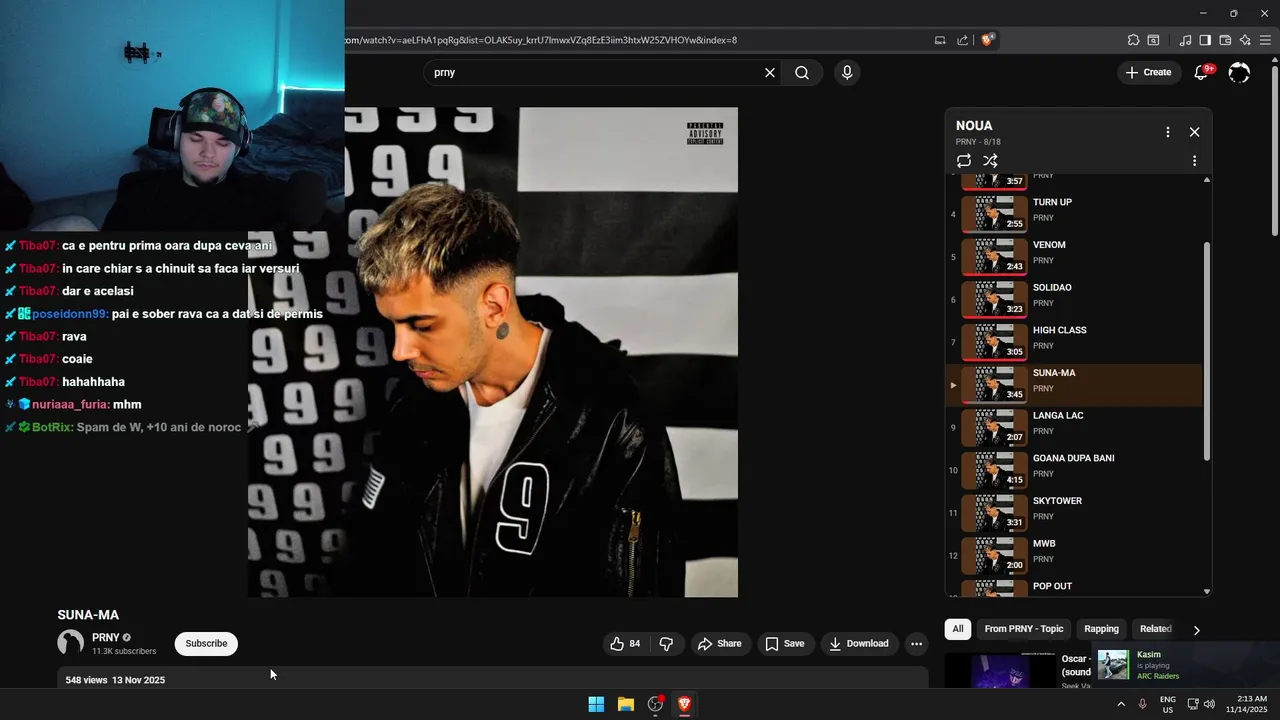
Task: Open the Oscar suggested video thumbnail
Action: 1000,671
